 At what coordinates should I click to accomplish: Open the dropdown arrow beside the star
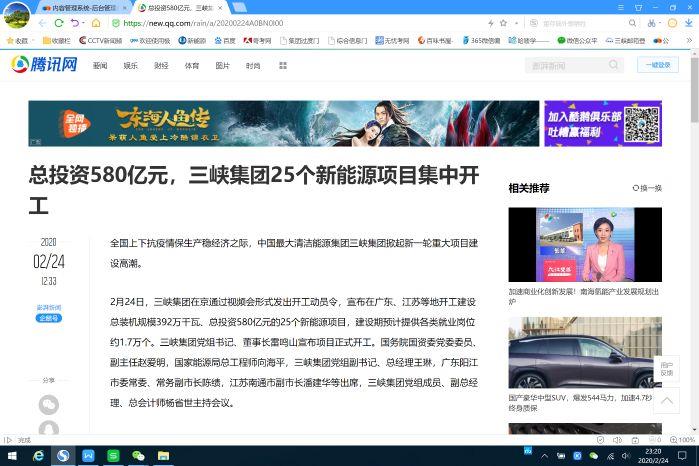[x=516, y=23]
